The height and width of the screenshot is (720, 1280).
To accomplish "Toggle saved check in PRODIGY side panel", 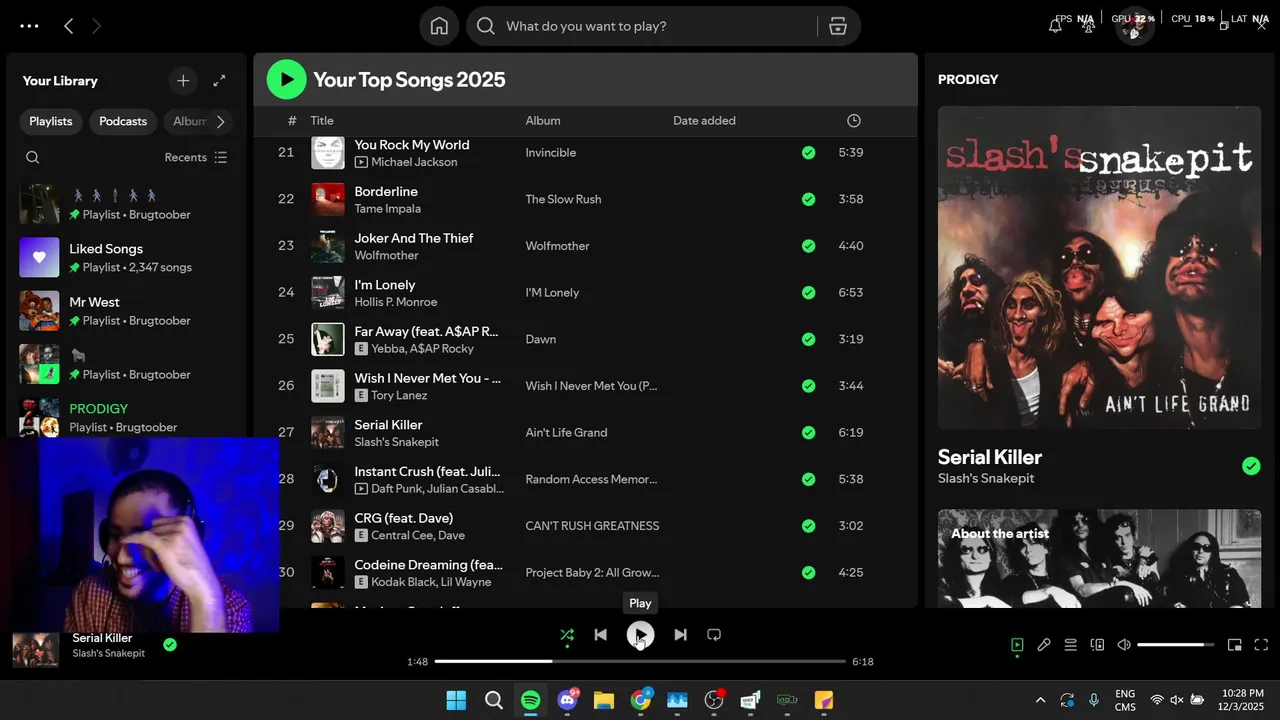I will pyautogui.click(x=1251, y=466).
